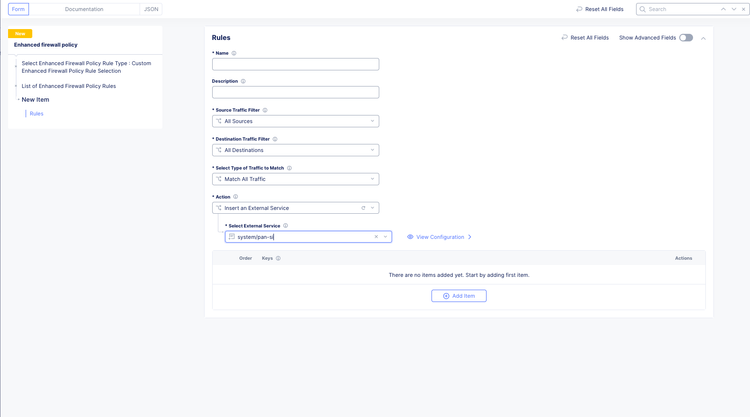Switch to the JSON tab
Viewport: 750px width, 417px height.
click(x=151, y=9)
